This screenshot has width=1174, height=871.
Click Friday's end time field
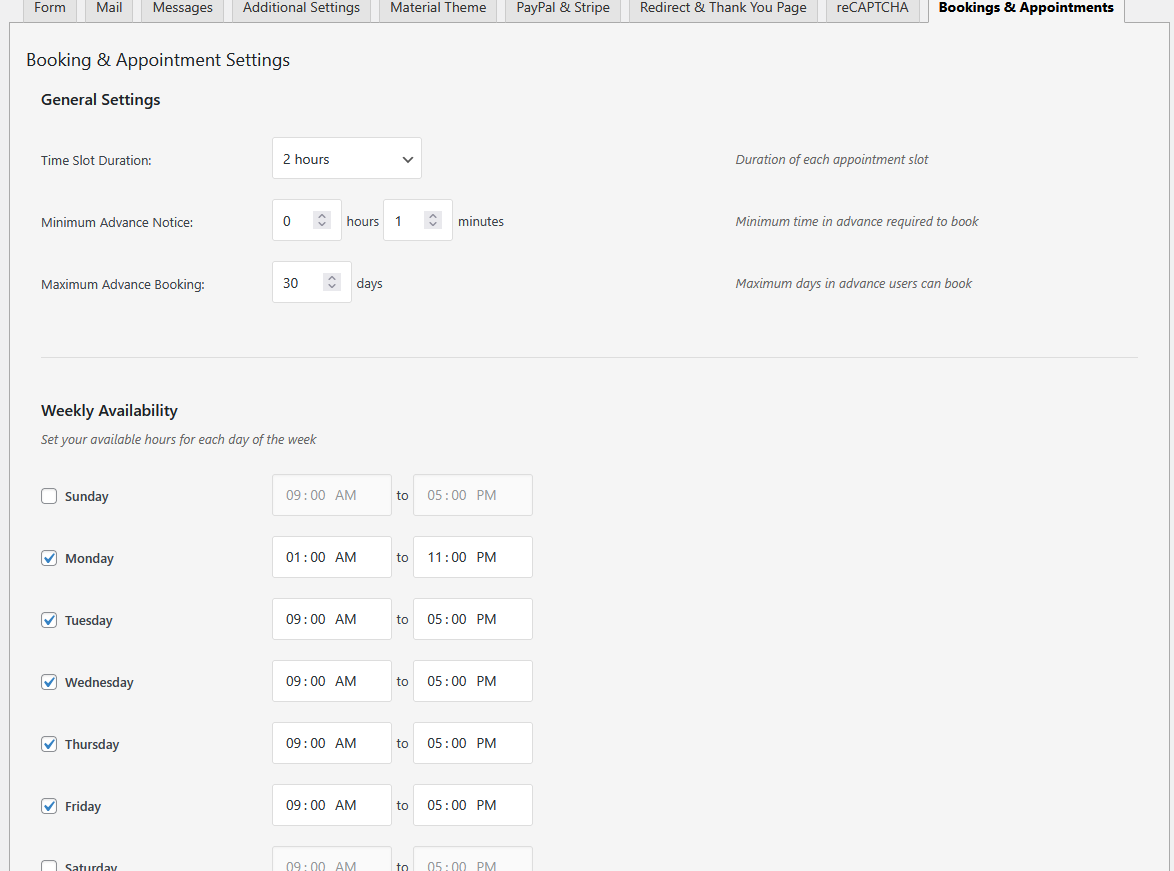click(x=472, y=805)
